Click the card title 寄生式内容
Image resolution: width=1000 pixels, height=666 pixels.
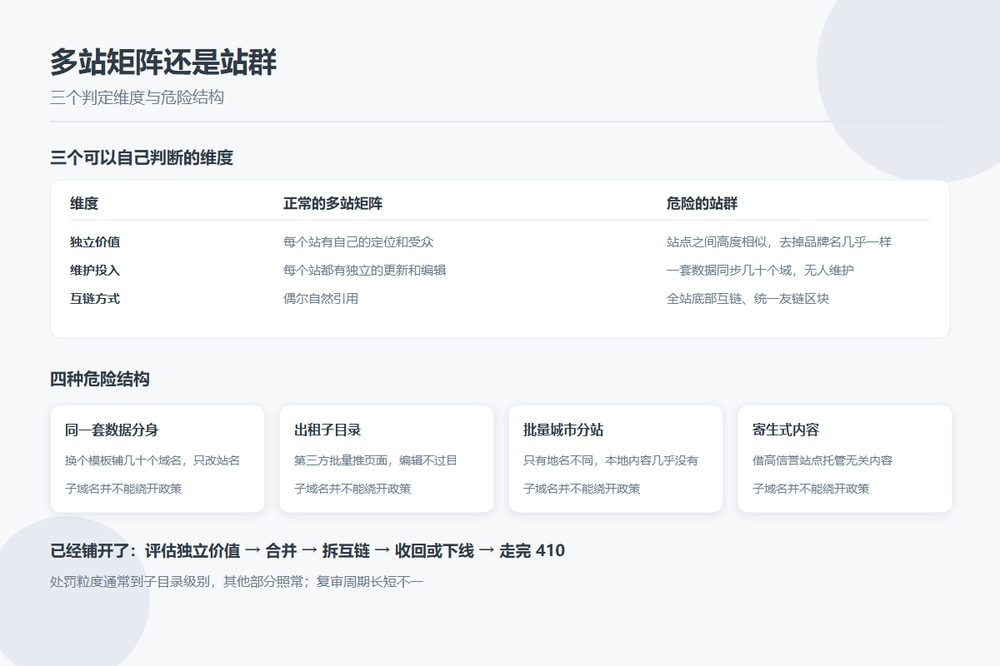coord(786,430)
